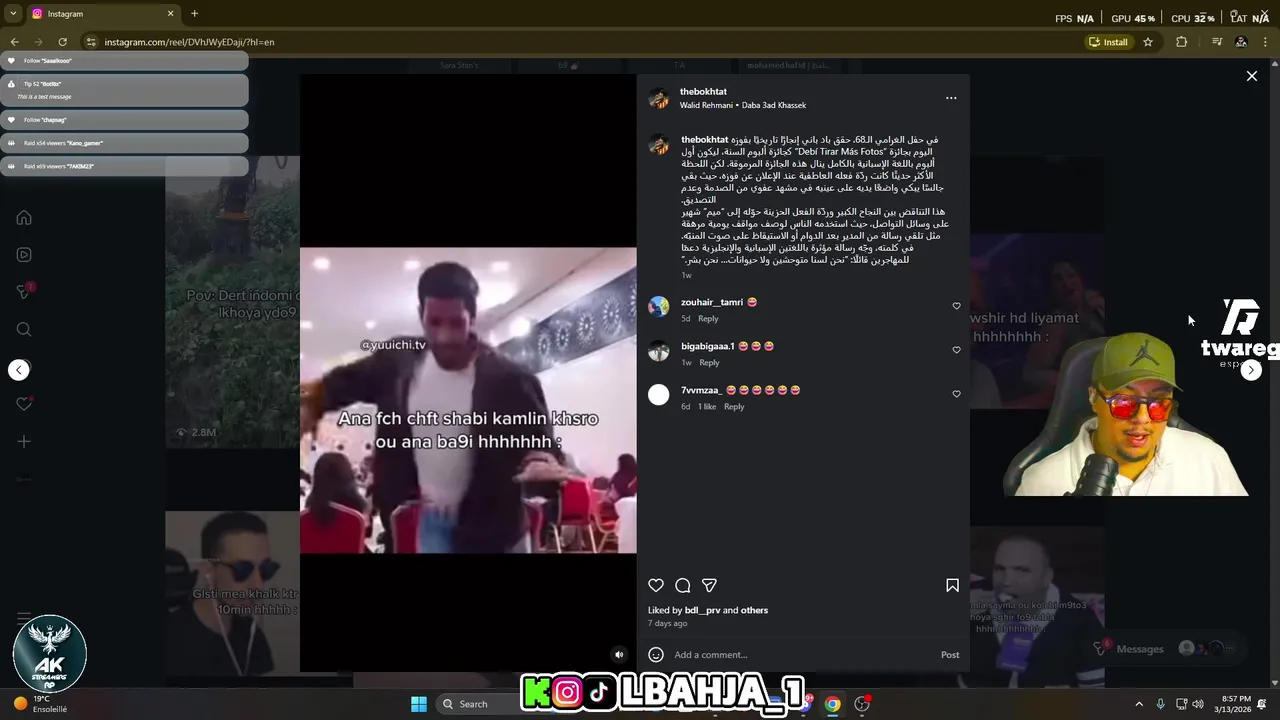Install the Instagram web app
The image size is (1280, 720).
click(1108, 42)
